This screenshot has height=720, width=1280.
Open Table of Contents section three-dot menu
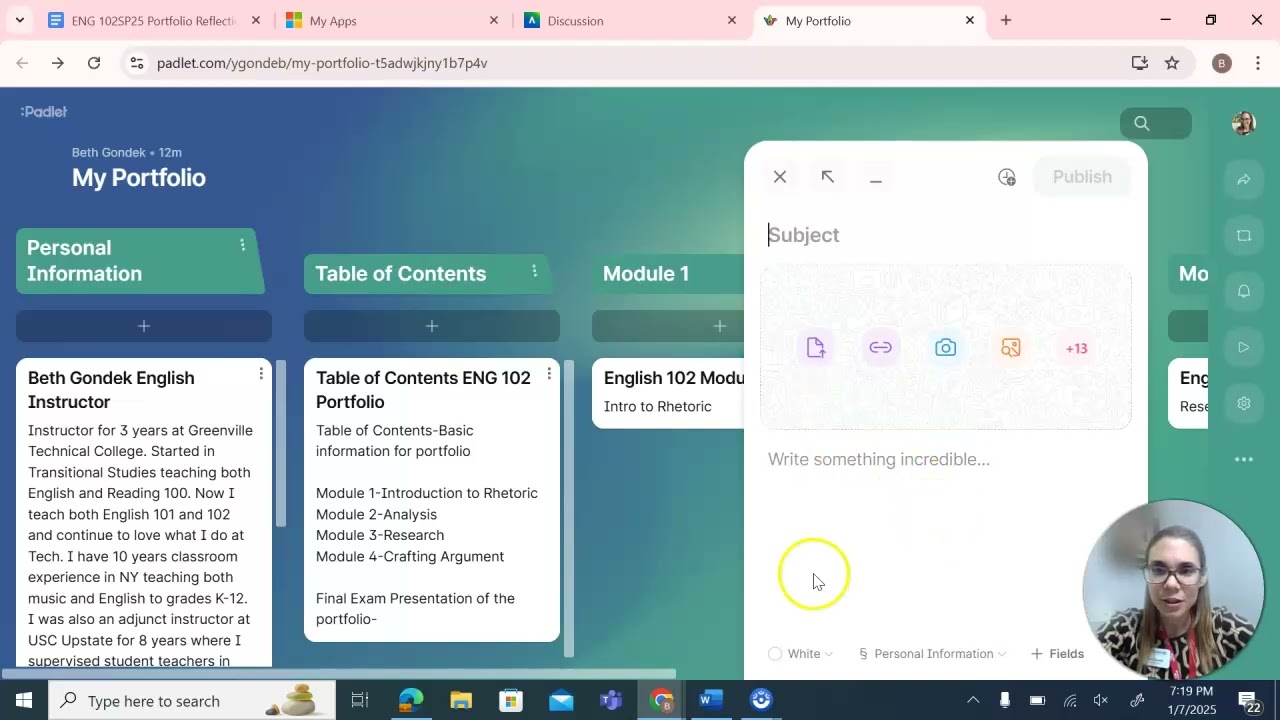534,271
